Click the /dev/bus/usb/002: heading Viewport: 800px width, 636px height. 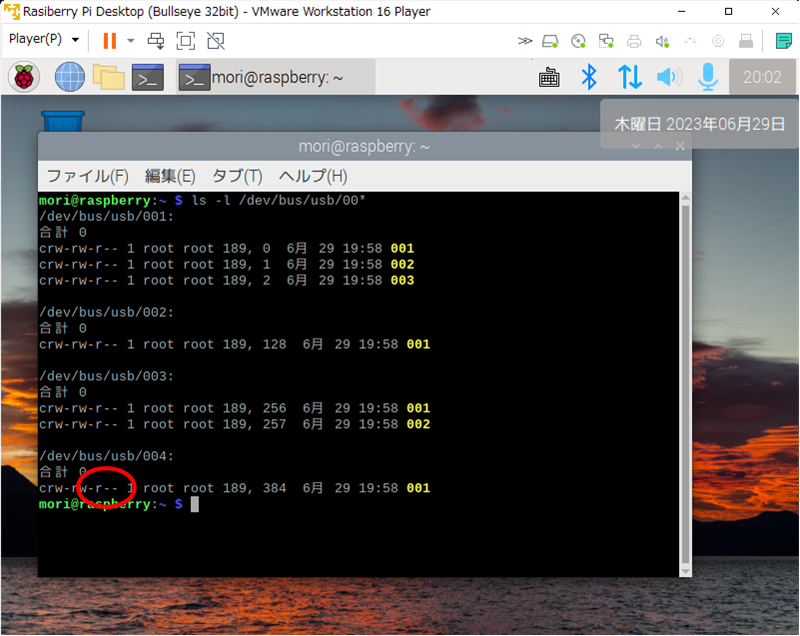[107, 312]
